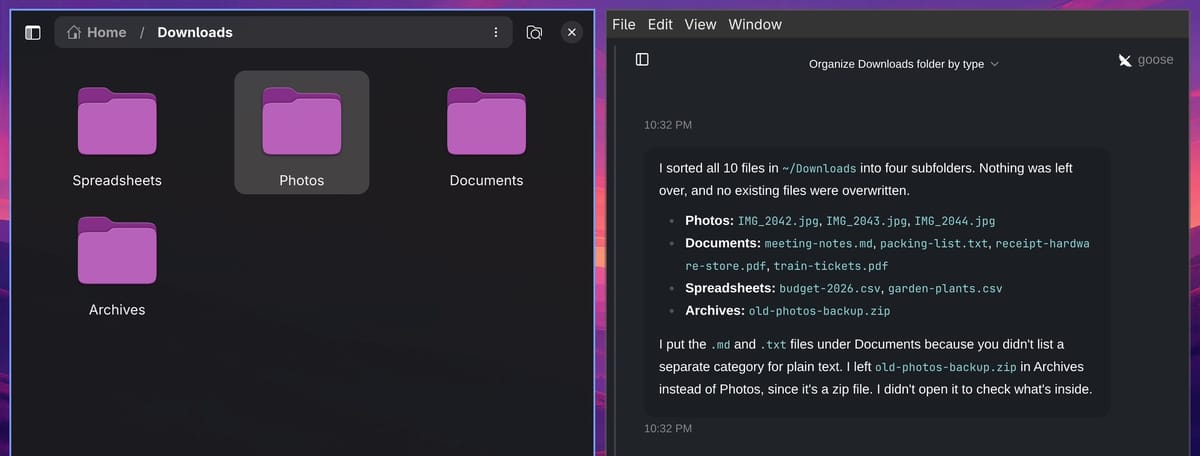Image resolution: width=1200 pixels, height=456 pixels.
Task: Open the File menu in goose
Action: click(624, 24)
